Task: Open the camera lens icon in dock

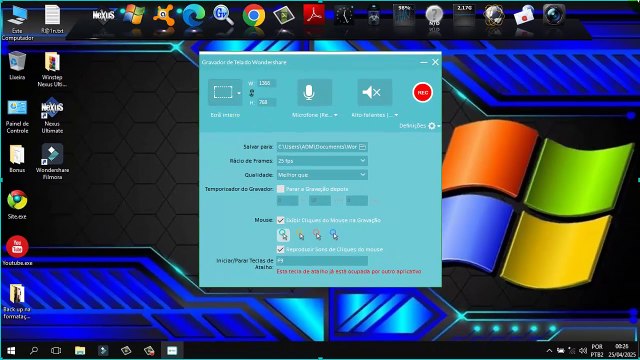Action: (554, 15)
